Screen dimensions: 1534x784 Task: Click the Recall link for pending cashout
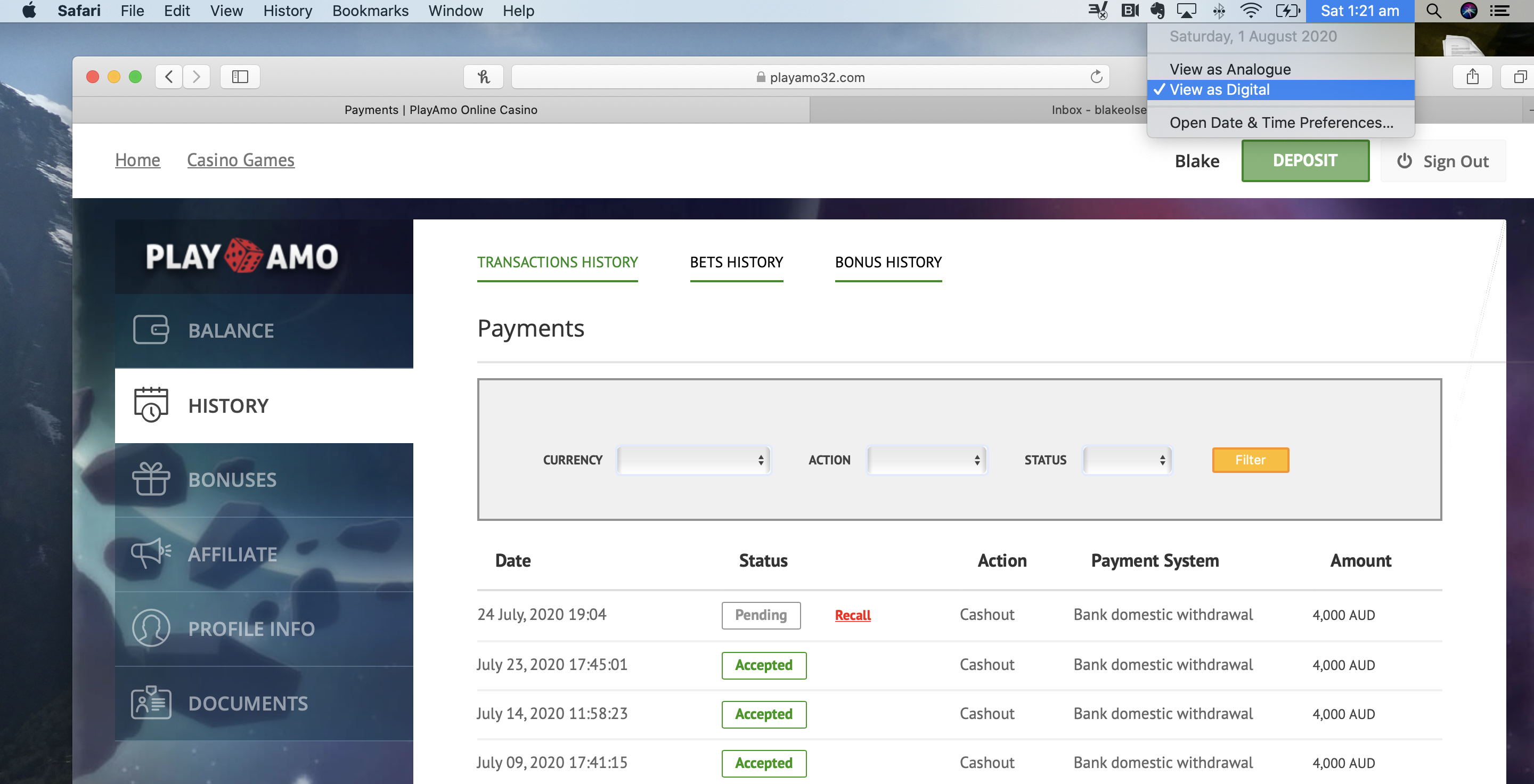click(852, 615)
